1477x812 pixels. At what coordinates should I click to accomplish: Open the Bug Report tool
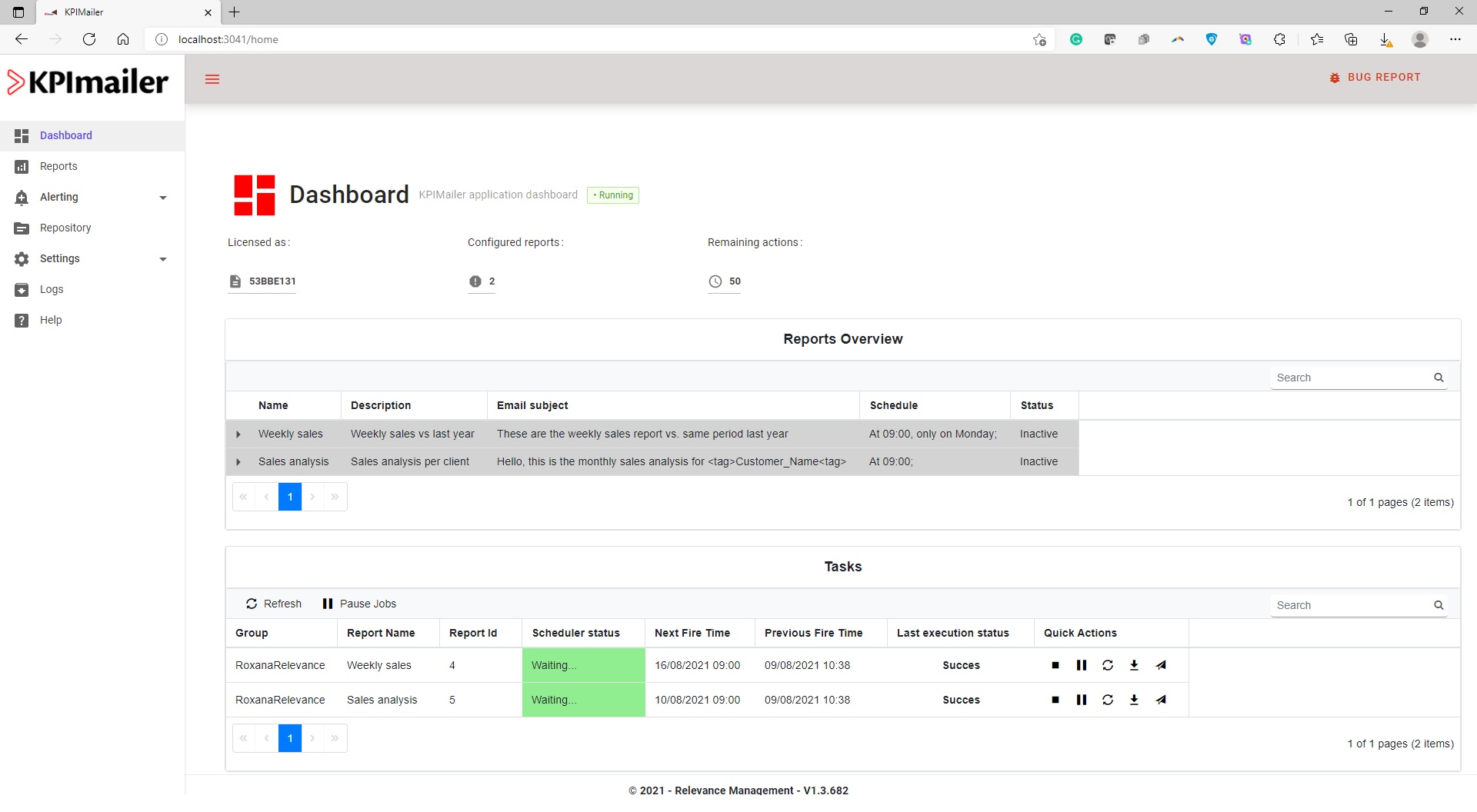pyautogui.click(x=1376, y=77)
